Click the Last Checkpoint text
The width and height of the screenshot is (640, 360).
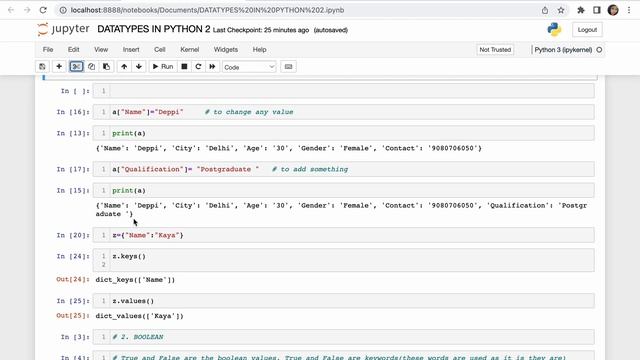(261, 30)
